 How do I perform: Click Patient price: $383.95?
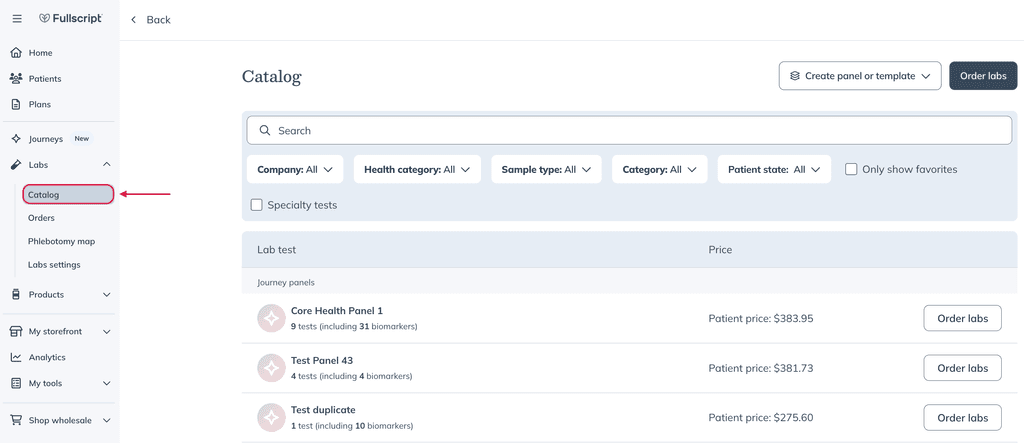point(761,319)
